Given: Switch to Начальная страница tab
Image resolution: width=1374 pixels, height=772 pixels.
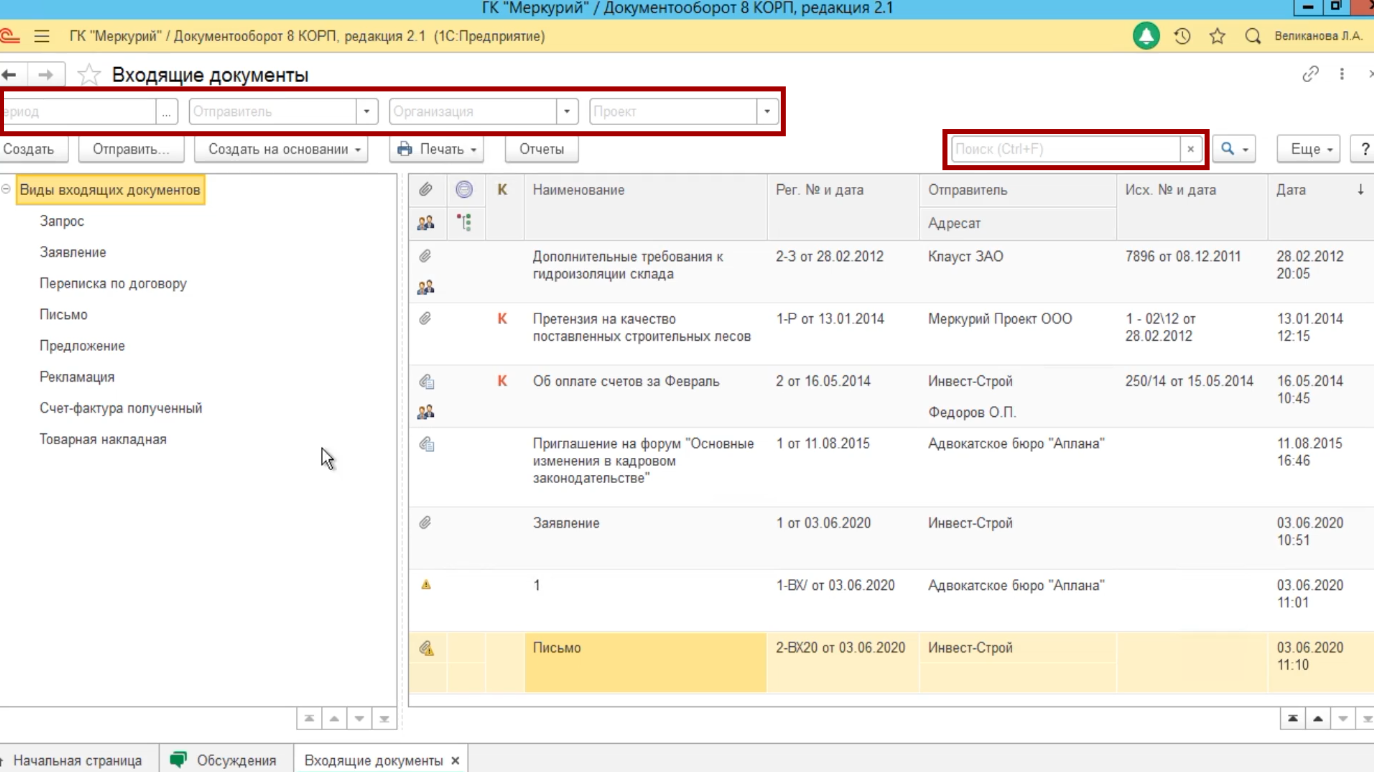Looking at the screenshot, I should tap(77, 760).
